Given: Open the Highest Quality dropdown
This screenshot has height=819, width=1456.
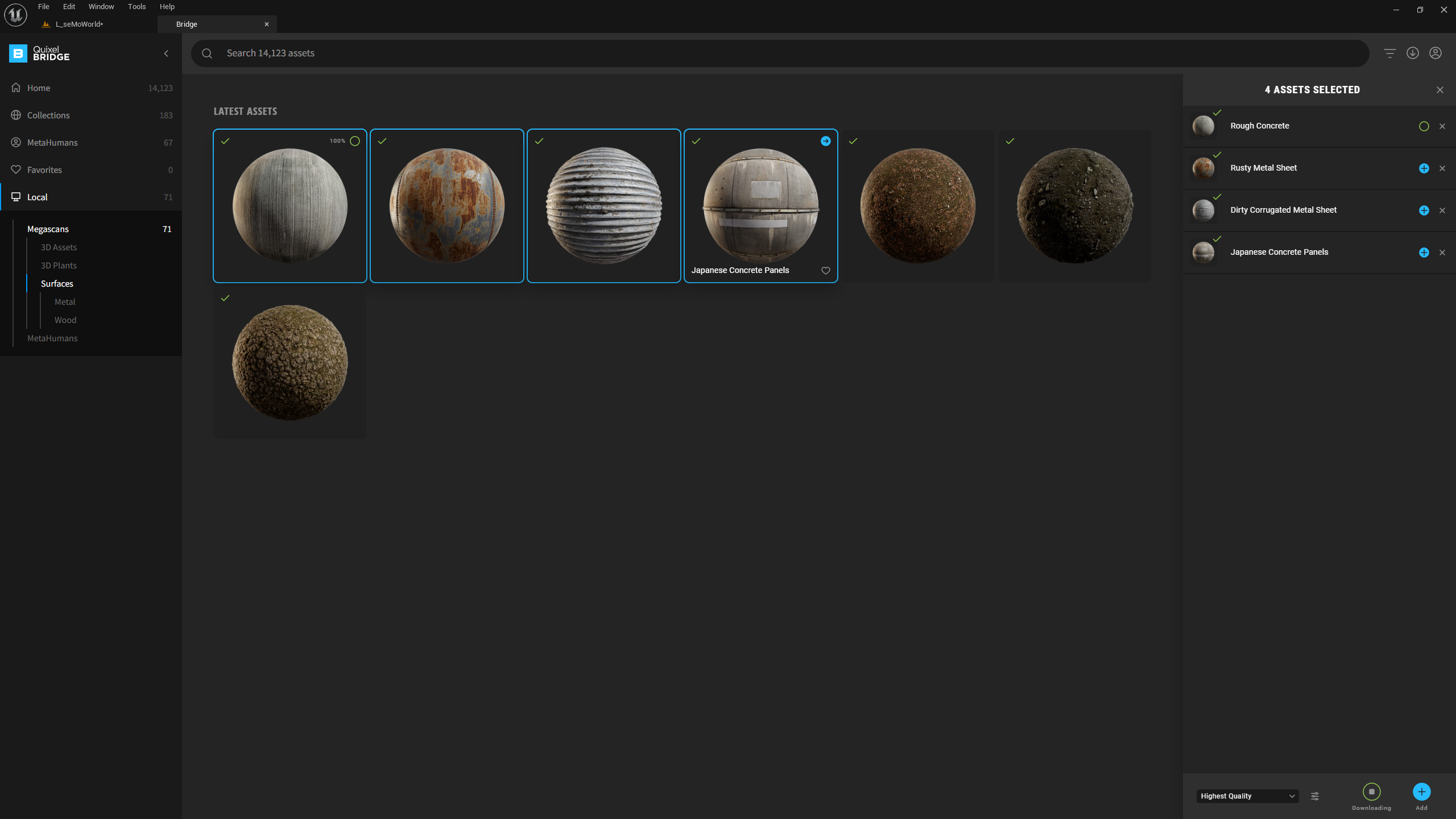Looking at the screenshot, I should click(x=1247, y=796).
